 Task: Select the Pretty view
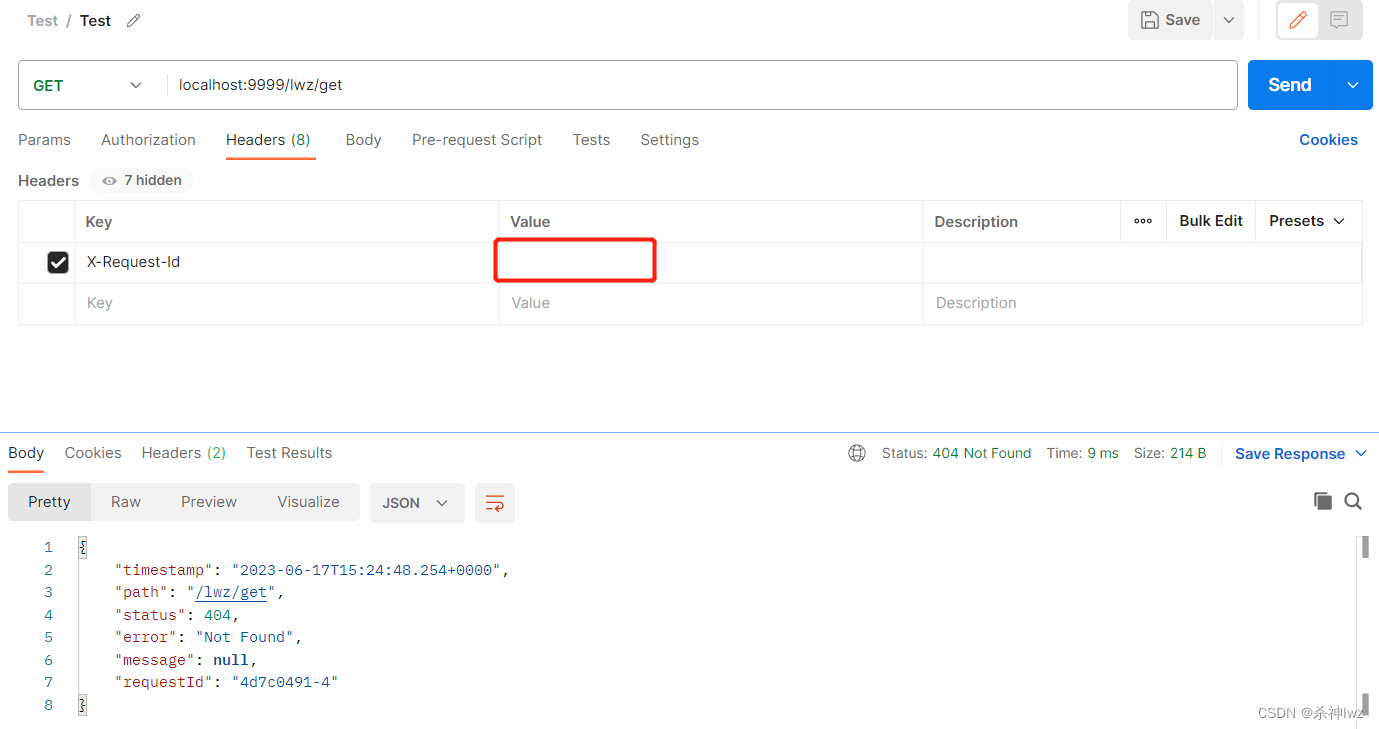49,502
